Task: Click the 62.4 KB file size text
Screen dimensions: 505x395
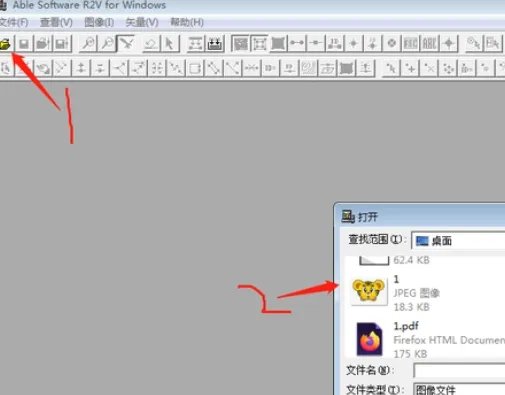Action: tap(411, 260)
